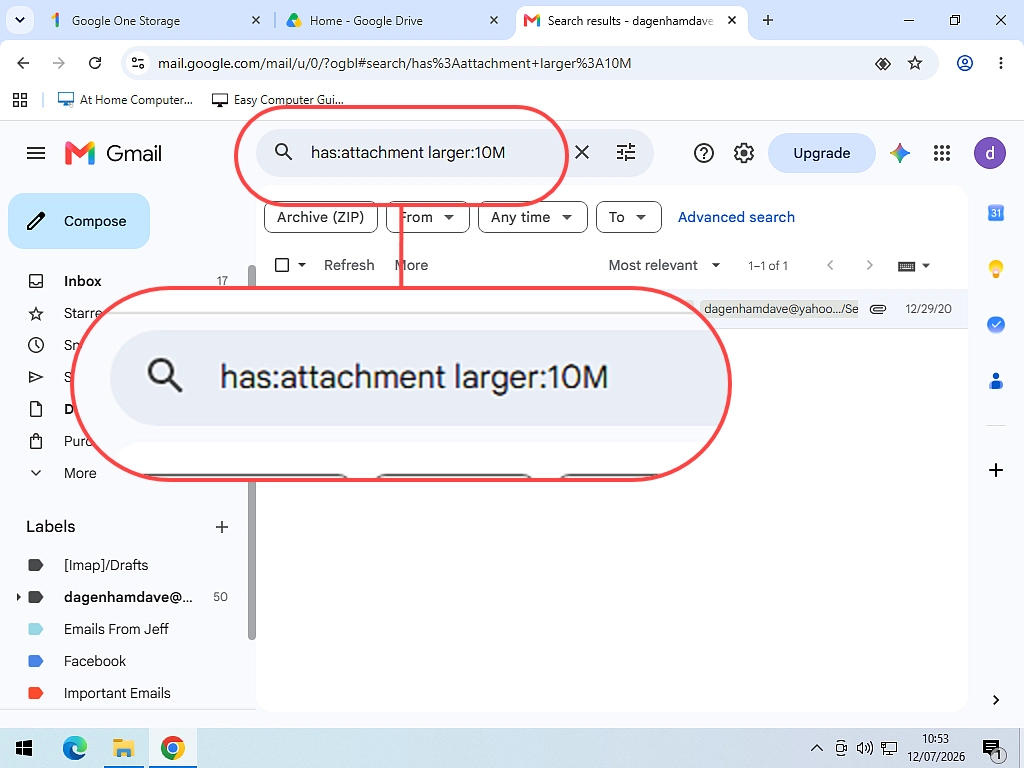Bookmark this tab star icon
This screenshot has width=1024, height=768.
coord(915,63)
